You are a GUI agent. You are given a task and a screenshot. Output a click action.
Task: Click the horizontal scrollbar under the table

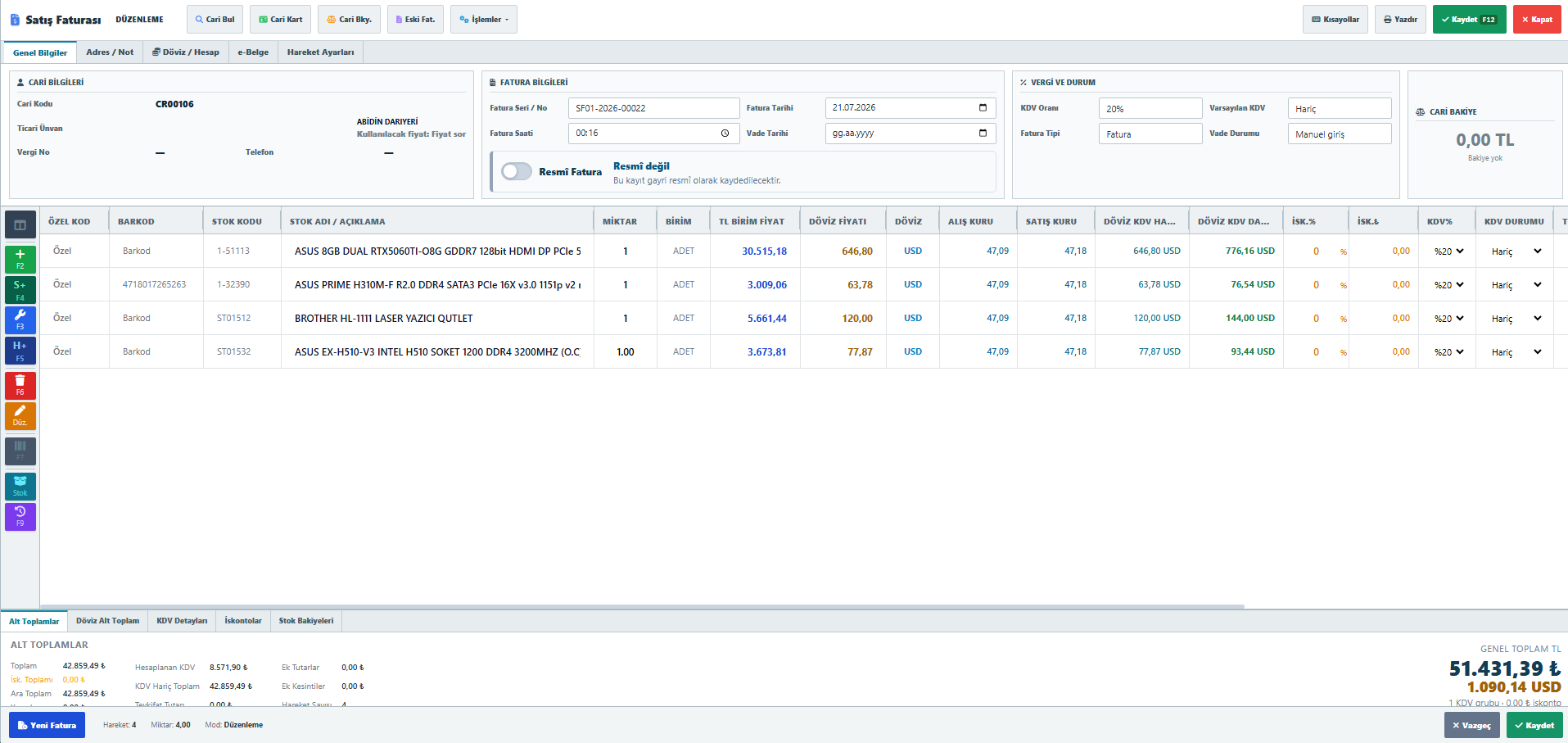click(643, 606)
